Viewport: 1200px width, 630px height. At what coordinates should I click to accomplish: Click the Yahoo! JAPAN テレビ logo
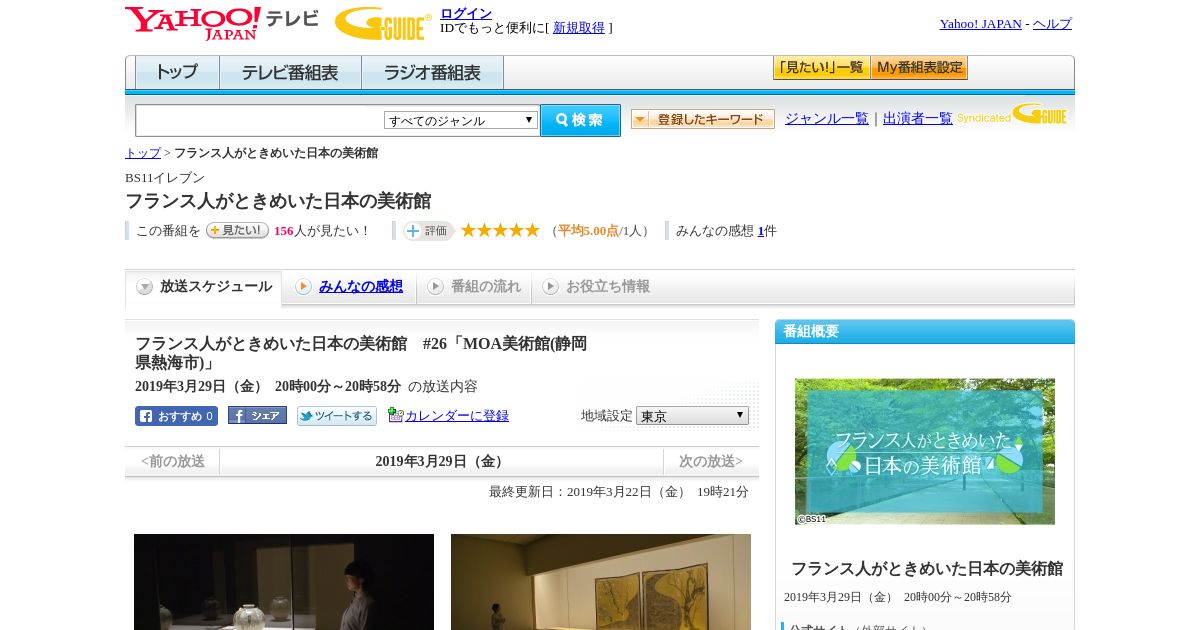[x=222, y=23]
